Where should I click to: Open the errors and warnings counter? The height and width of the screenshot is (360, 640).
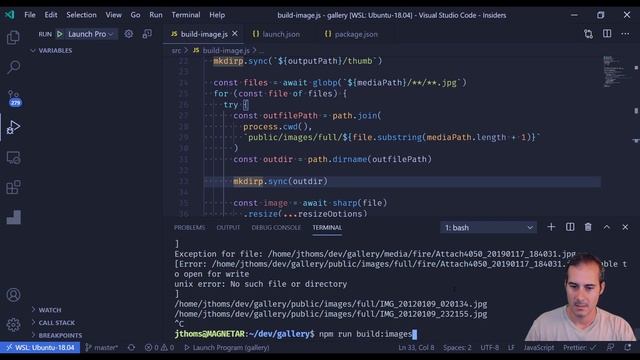click(x=159, y=348)
